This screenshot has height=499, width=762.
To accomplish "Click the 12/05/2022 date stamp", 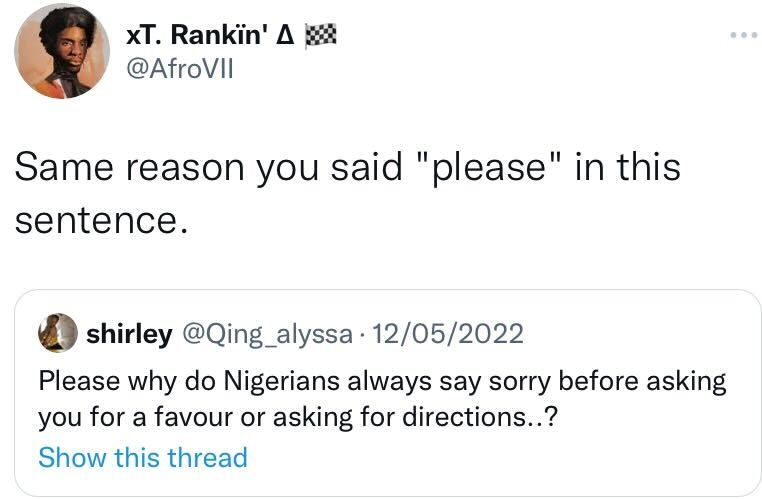I will pos(447,334).
